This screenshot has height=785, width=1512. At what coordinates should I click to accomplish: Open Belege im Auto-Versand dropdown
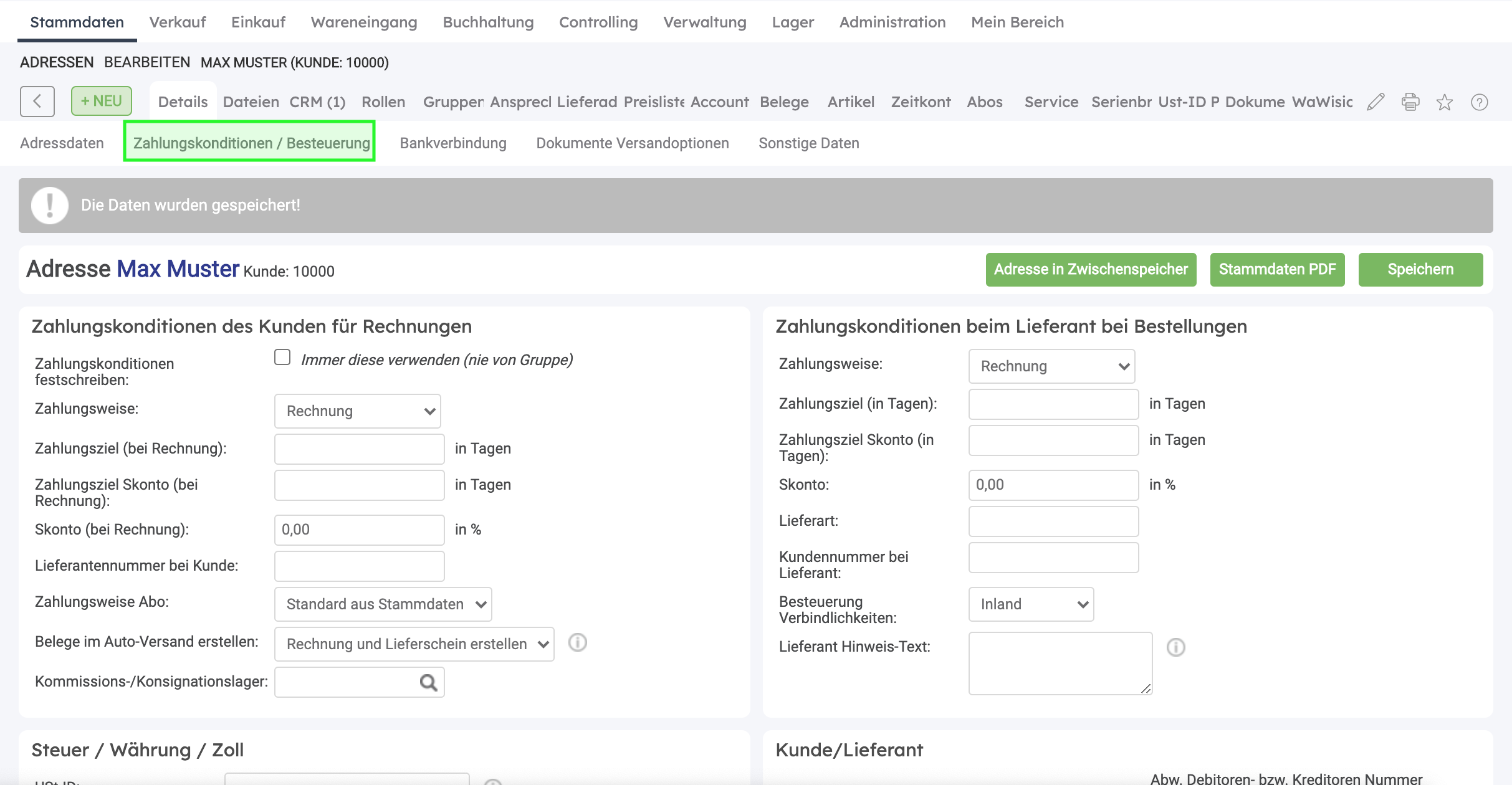pos(414,644)
